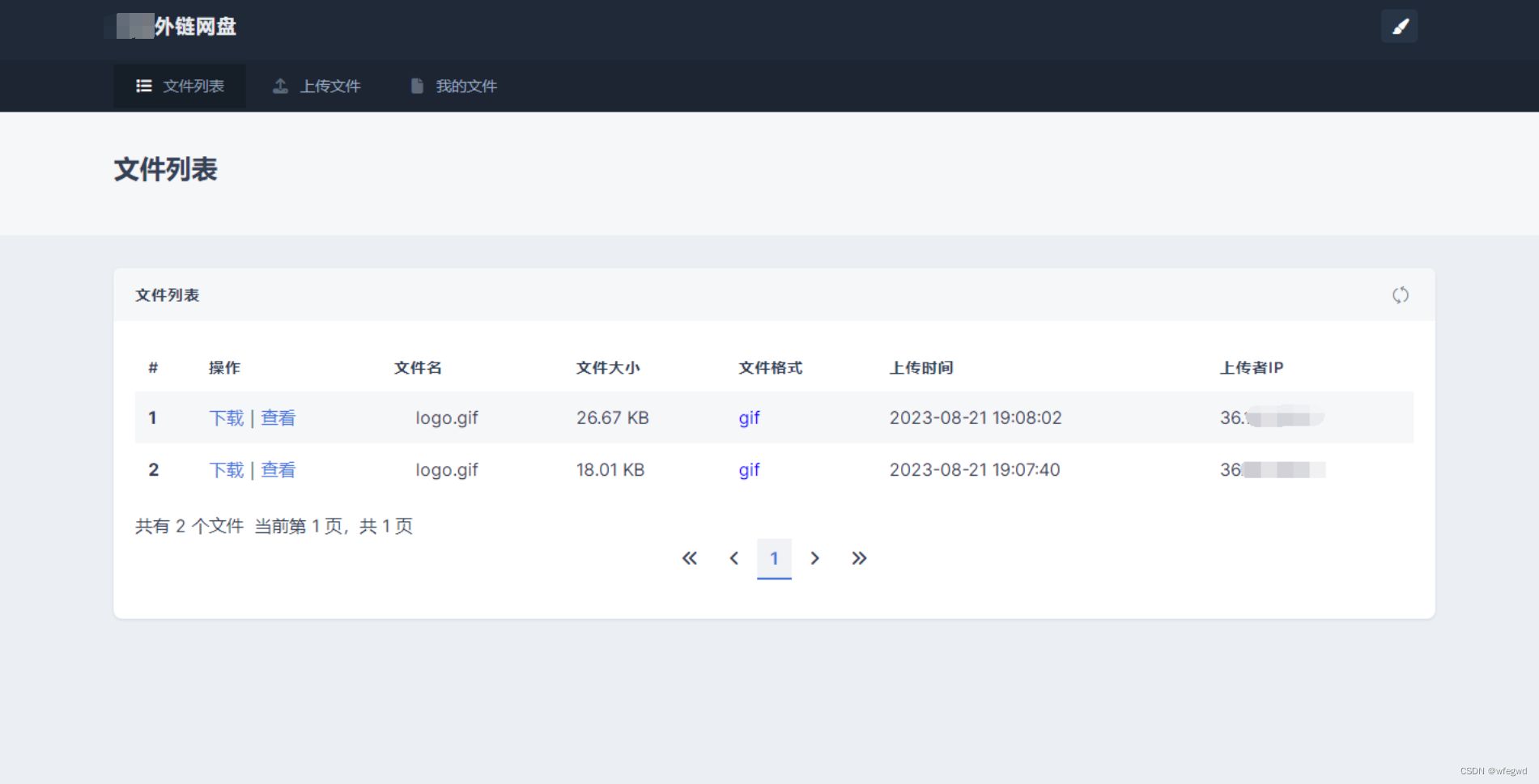Jump to last page with double-right arrow

point(859,558)
